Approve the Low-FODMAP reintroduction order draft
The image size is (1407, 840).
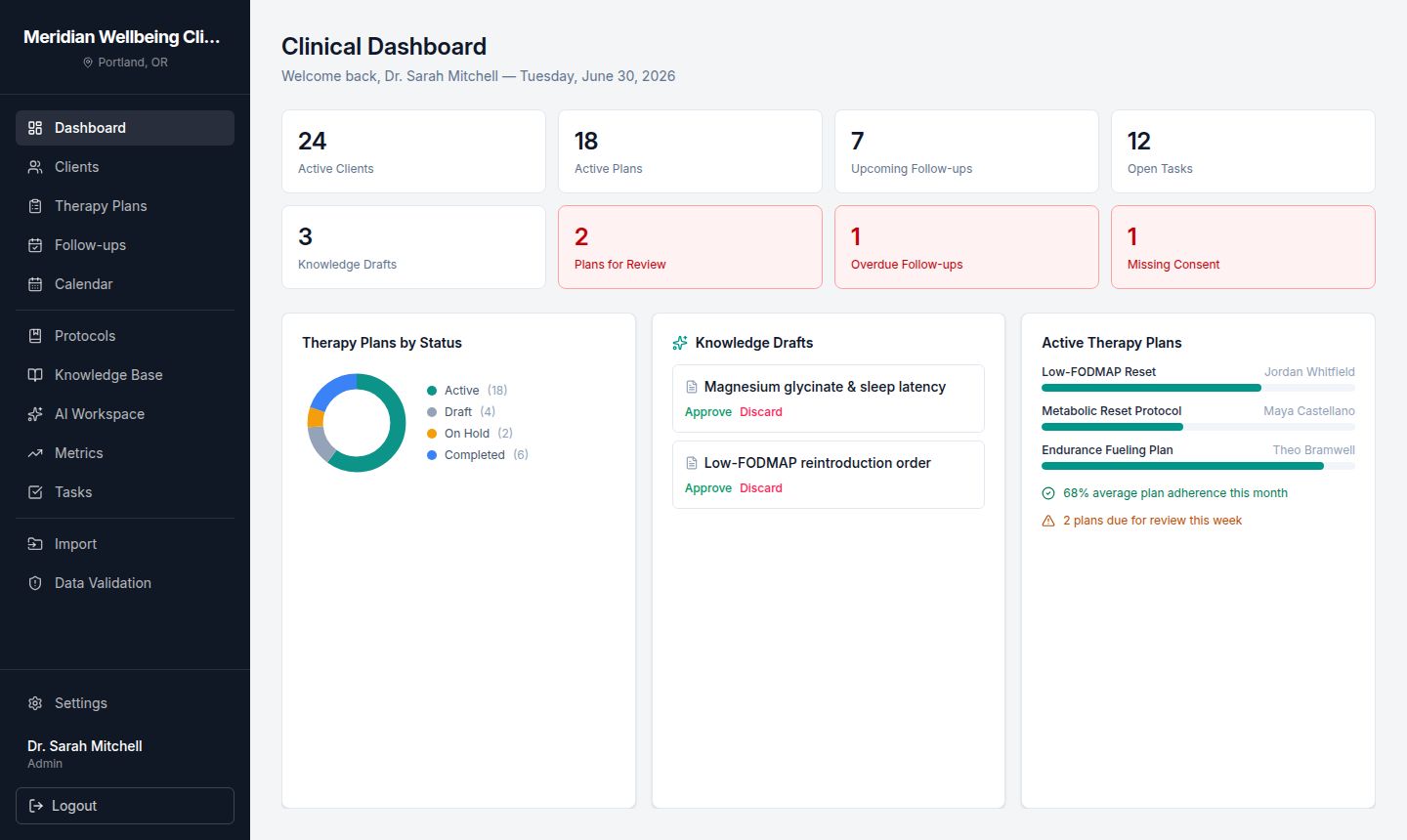708,488
